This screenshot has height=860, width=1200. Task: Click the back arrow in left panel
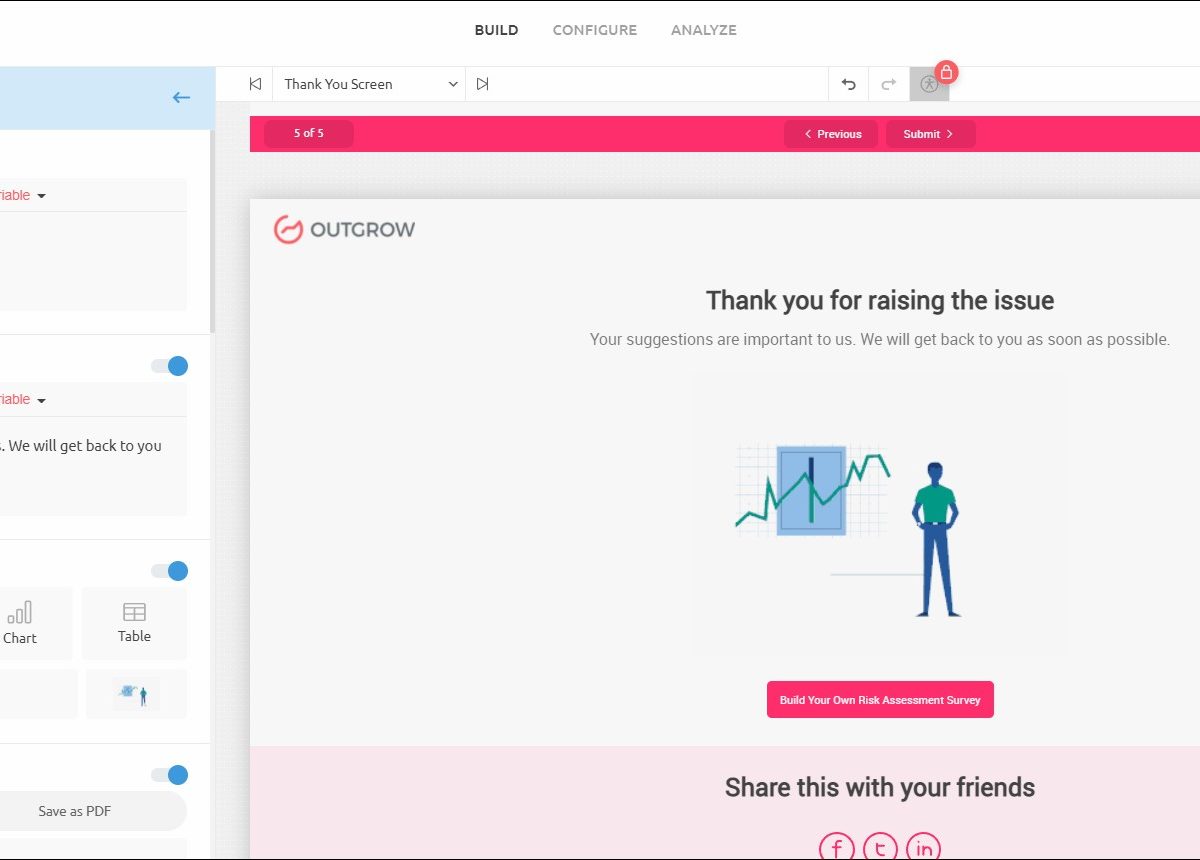(181, 97)
